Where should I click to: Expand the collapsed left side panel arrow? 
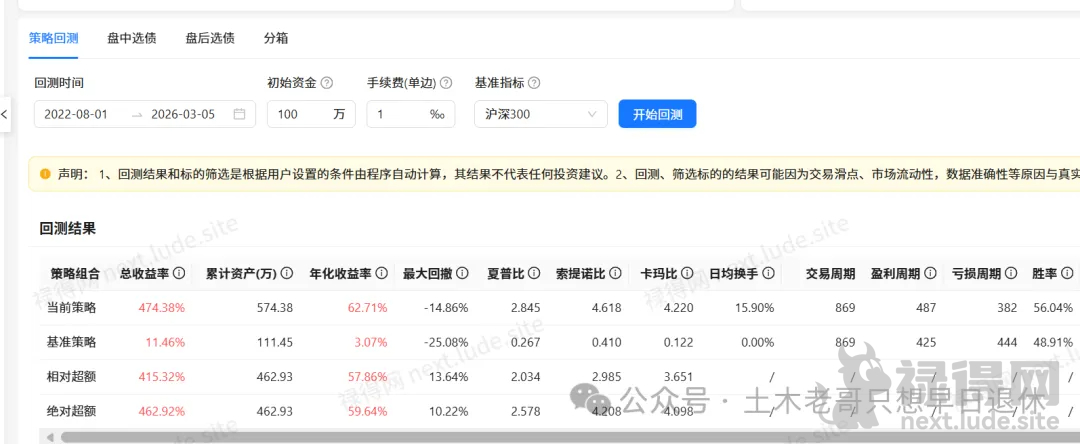pyautogui.click(x=5, y=114)
